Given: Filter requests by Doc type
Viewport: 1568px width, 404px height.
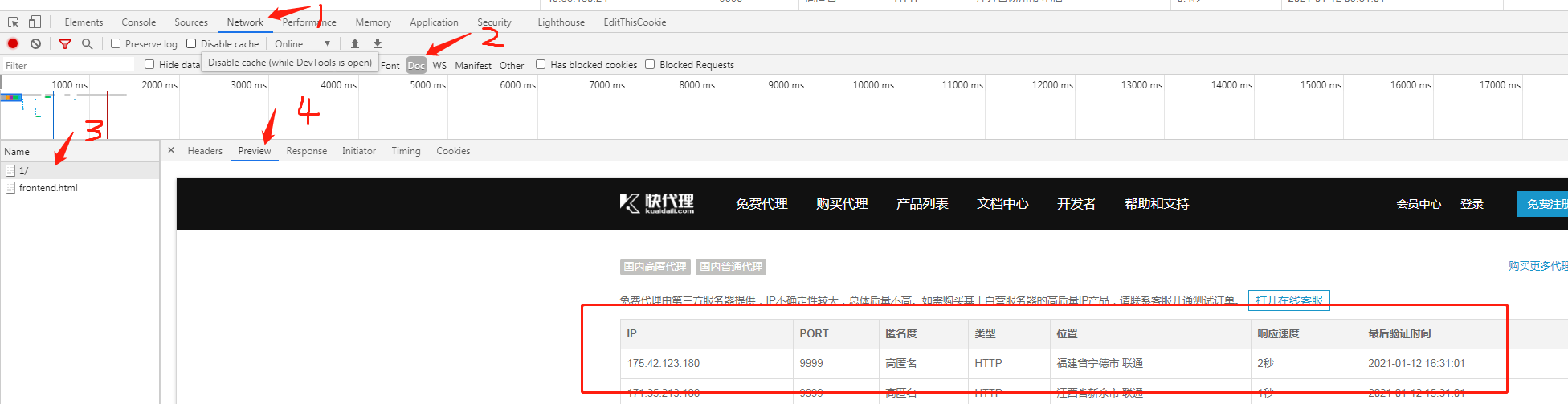Looking at the screenshot, I should [416, 65].
